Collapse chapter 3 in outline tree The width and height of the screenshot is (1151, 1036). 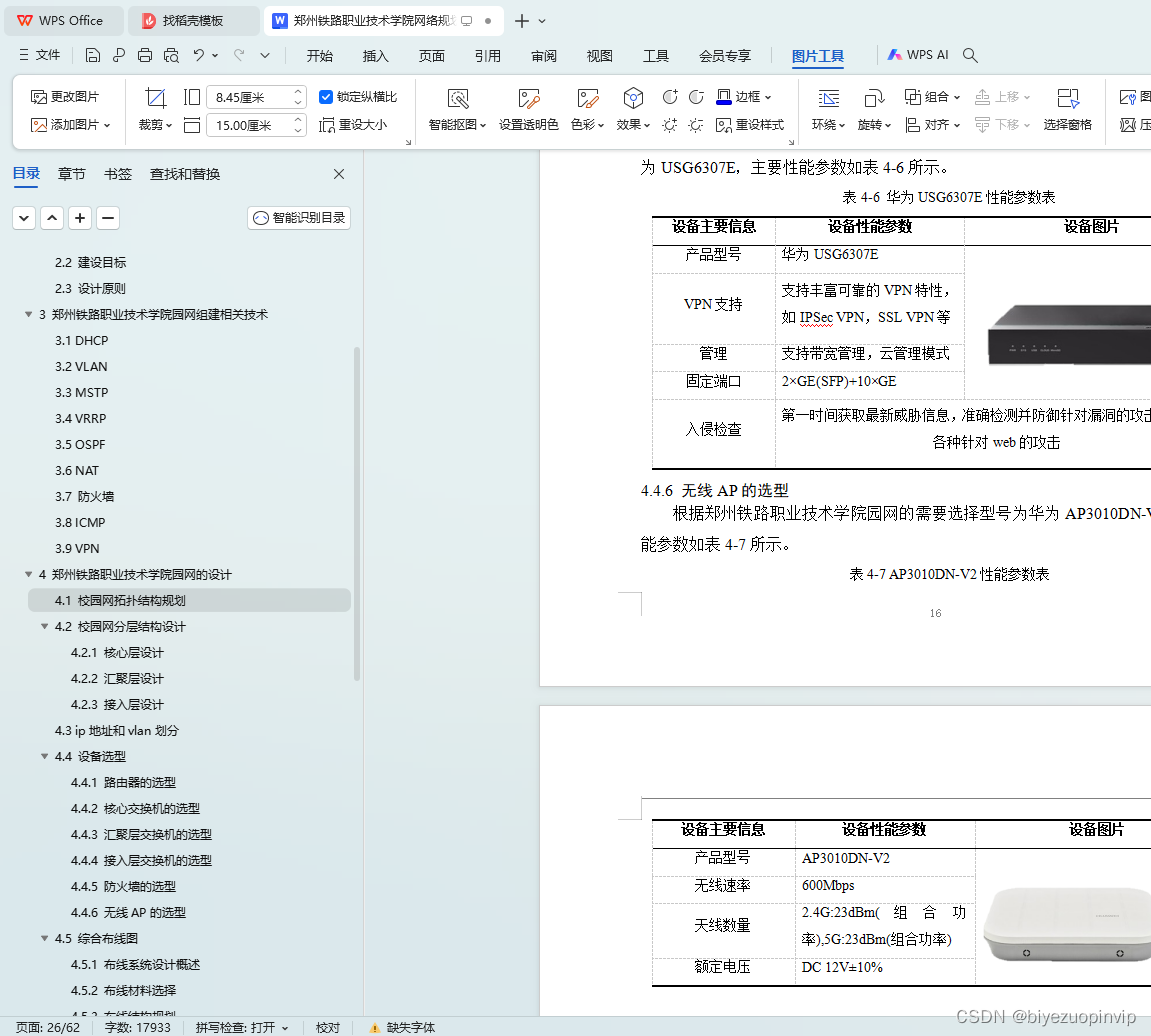[29, 314]
